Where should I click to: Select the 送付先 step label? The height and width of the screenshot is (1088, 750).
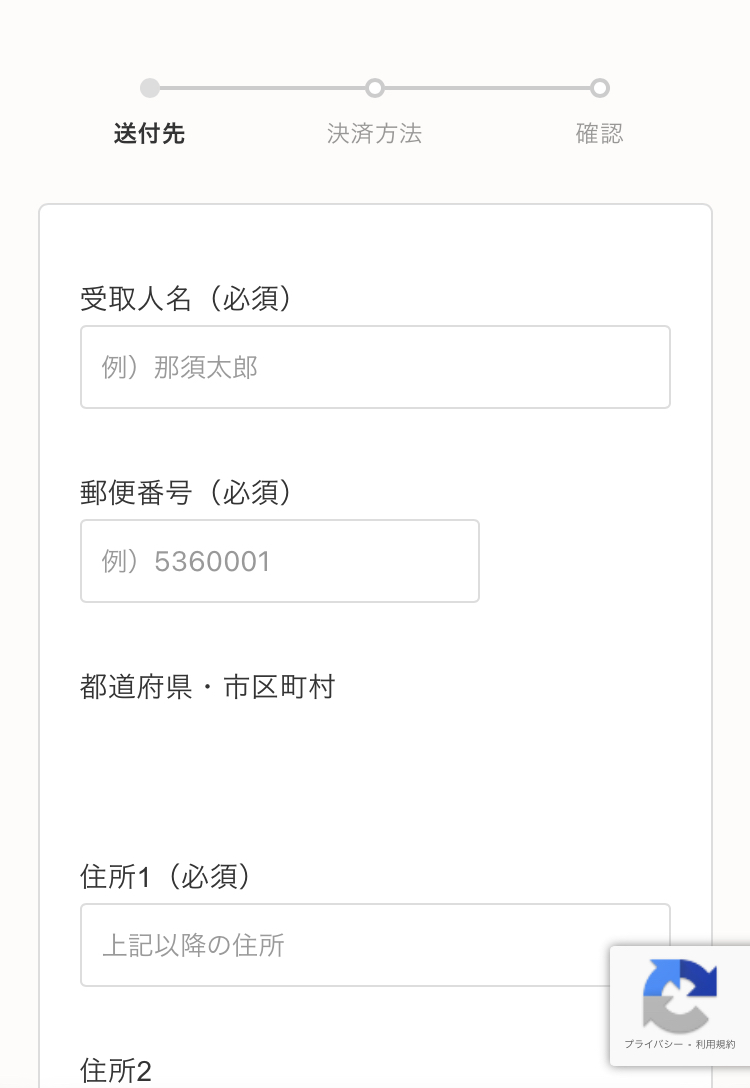pos(150,134)
